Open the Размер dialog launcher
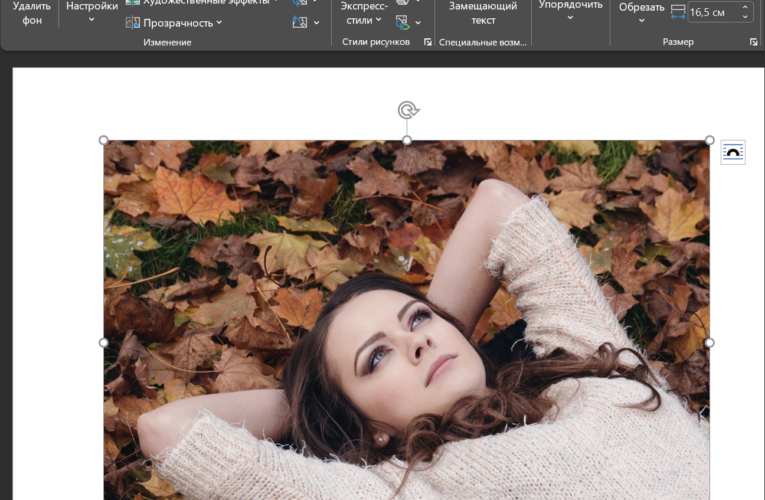765x500 pixels. 754,42
